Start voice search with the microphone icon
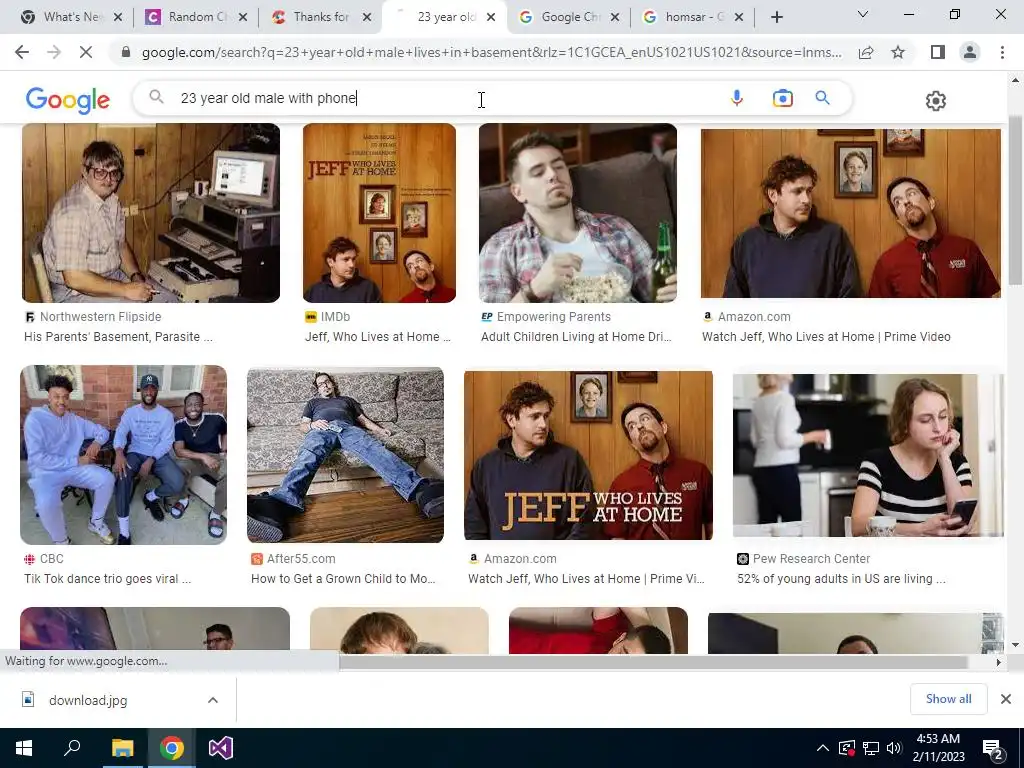The height and width of the screenshot is (768, 1024). pos(737,98)
